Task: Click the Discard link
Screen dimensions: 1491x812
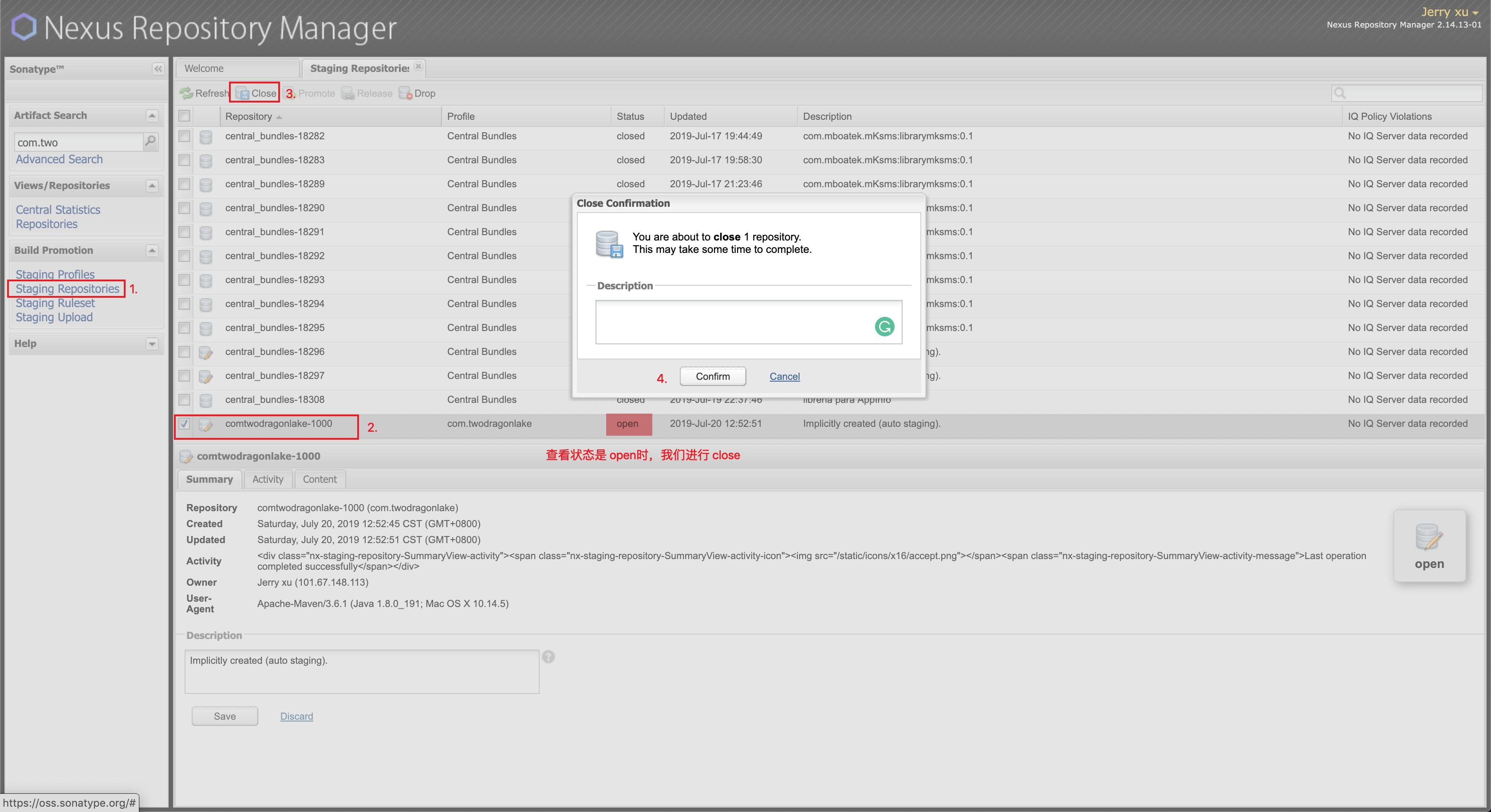Action: [296, 716]
